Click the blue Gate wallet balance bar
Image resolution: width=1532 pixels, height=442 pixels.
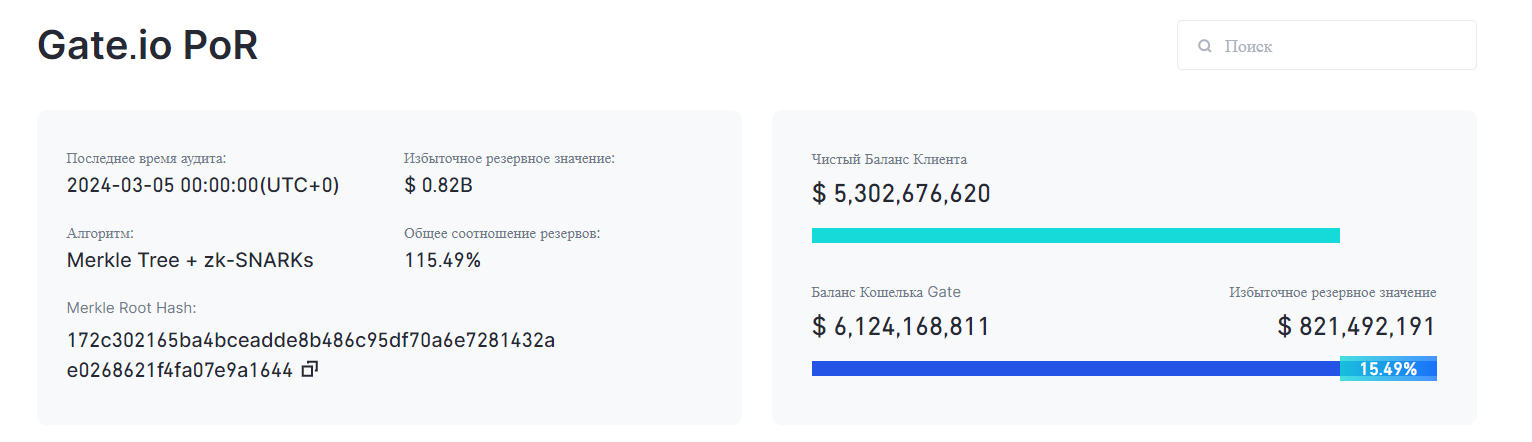coord(1075,368)
